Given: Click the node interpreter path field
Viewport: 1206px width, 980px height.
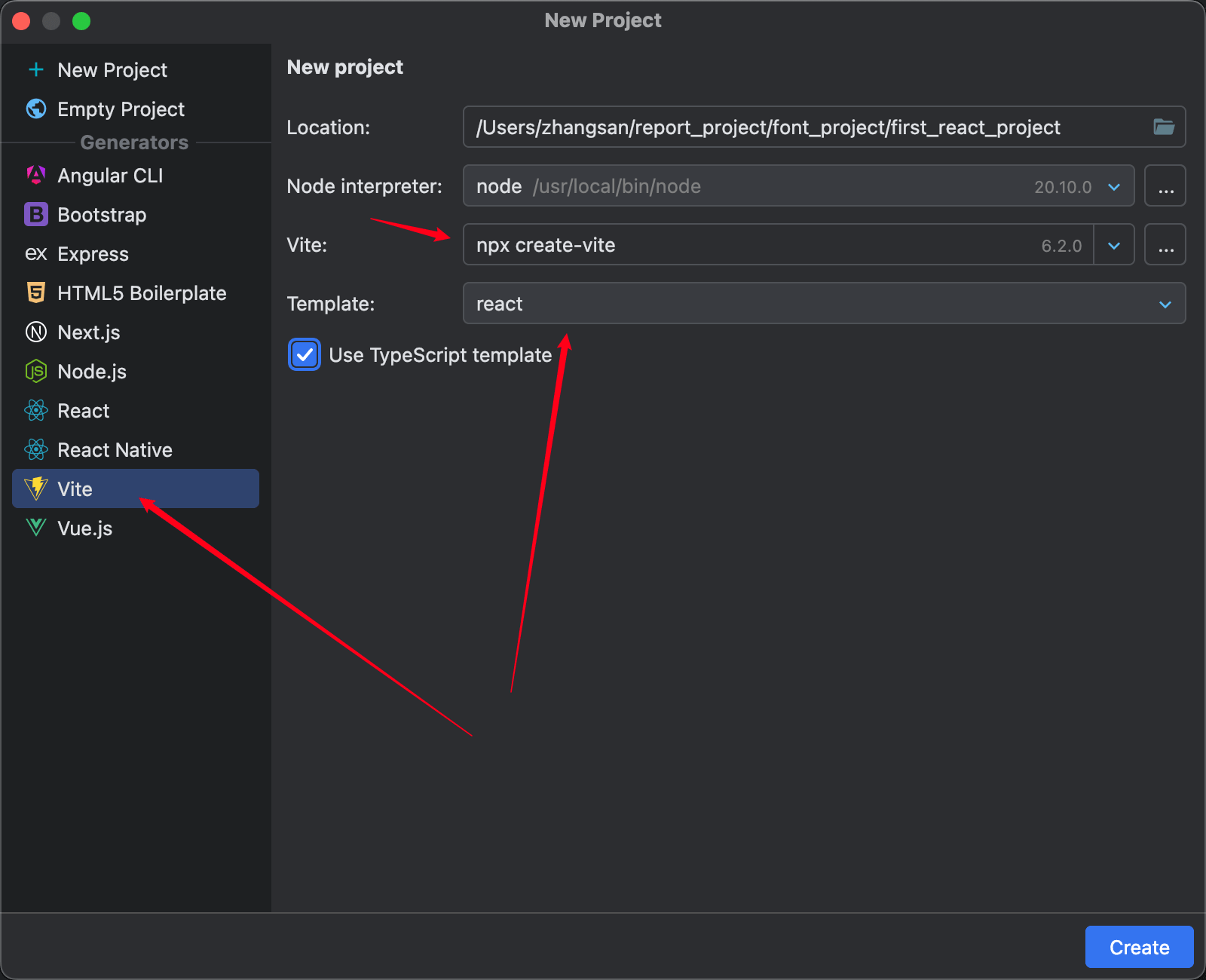Looking at the screenshot, I should coord(799,185).
